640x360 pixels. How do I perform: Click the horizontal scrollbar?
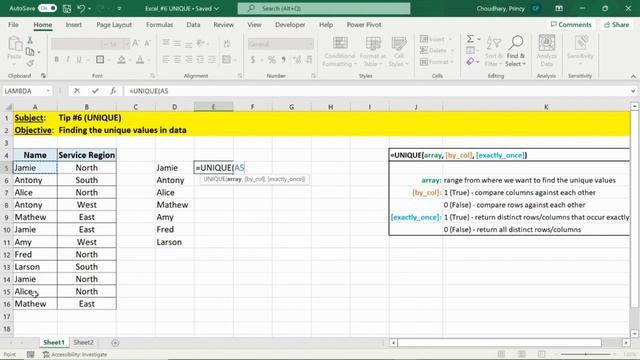[x=499, y=342]
